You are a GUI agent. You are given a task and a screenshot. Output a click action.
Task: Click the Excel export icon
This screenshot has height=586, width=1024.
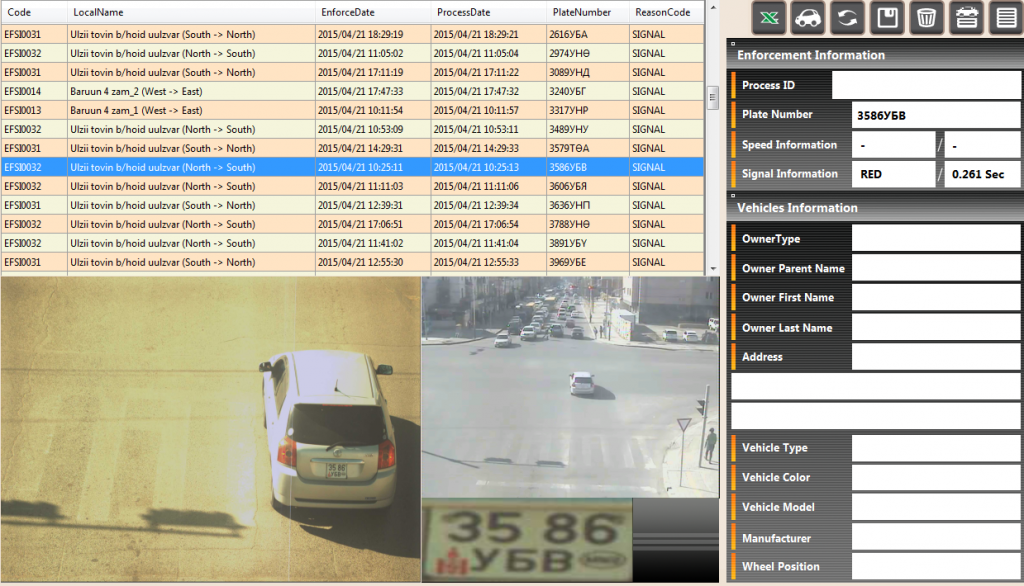tap(770, 18)
